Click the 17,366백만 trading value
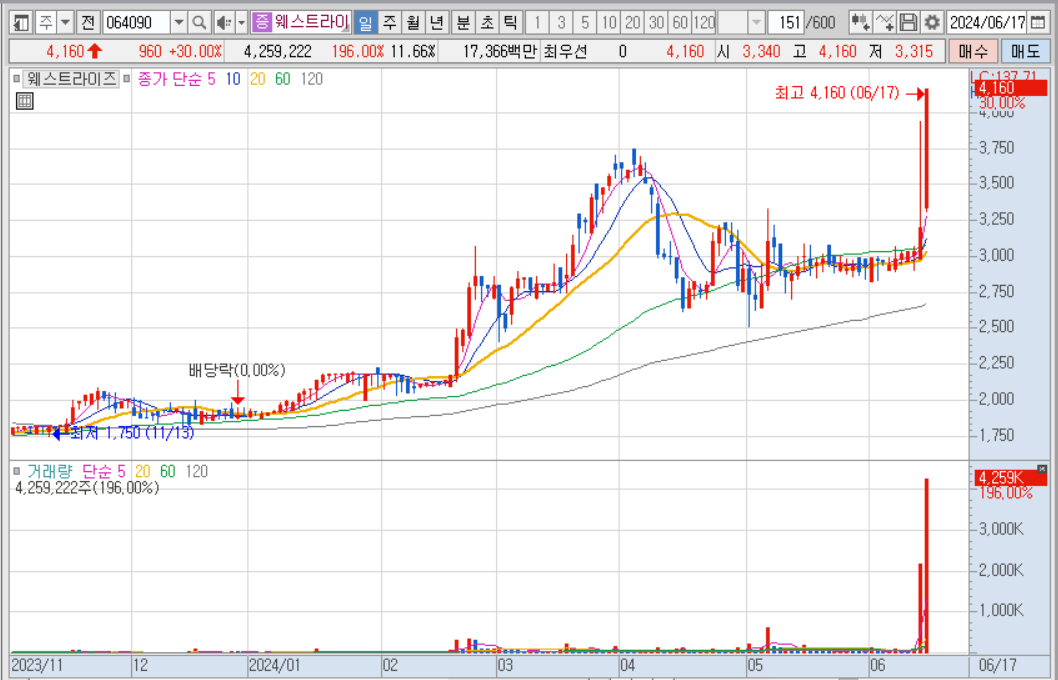The width and height of the screenshot is (1058, 680). tap(499, 51)
